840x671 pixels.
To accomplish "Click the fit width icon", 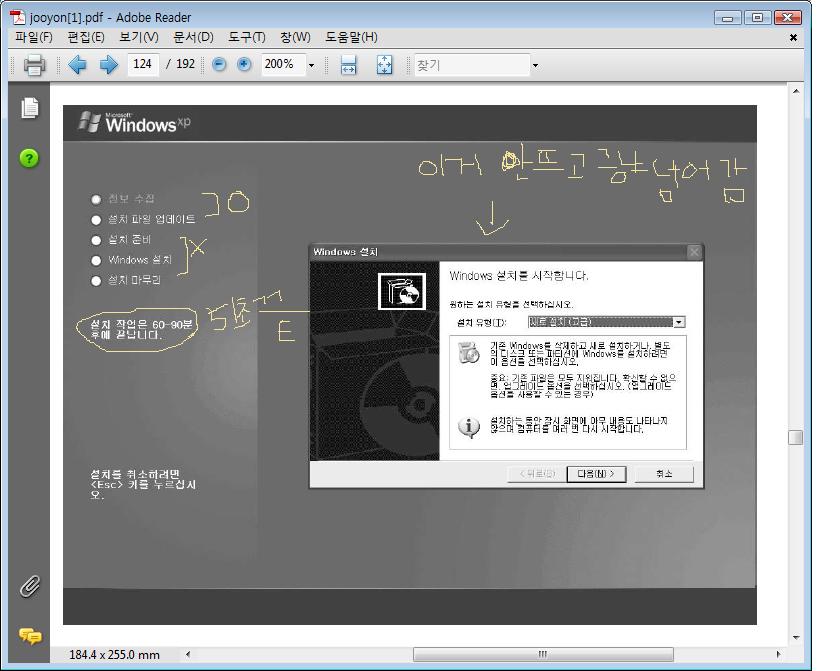I will (x=348, y=65).
